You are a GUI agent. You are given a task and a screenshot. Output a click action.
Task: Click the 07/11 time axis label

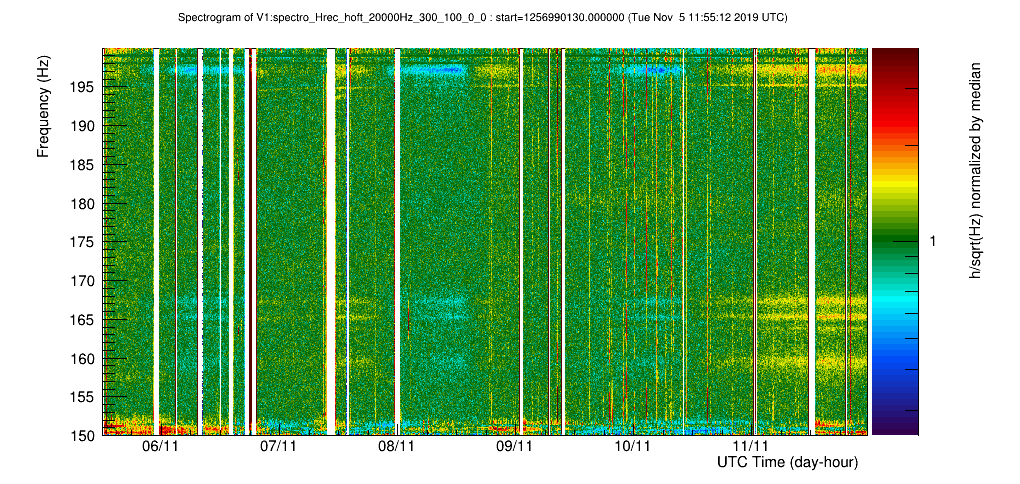278,446
